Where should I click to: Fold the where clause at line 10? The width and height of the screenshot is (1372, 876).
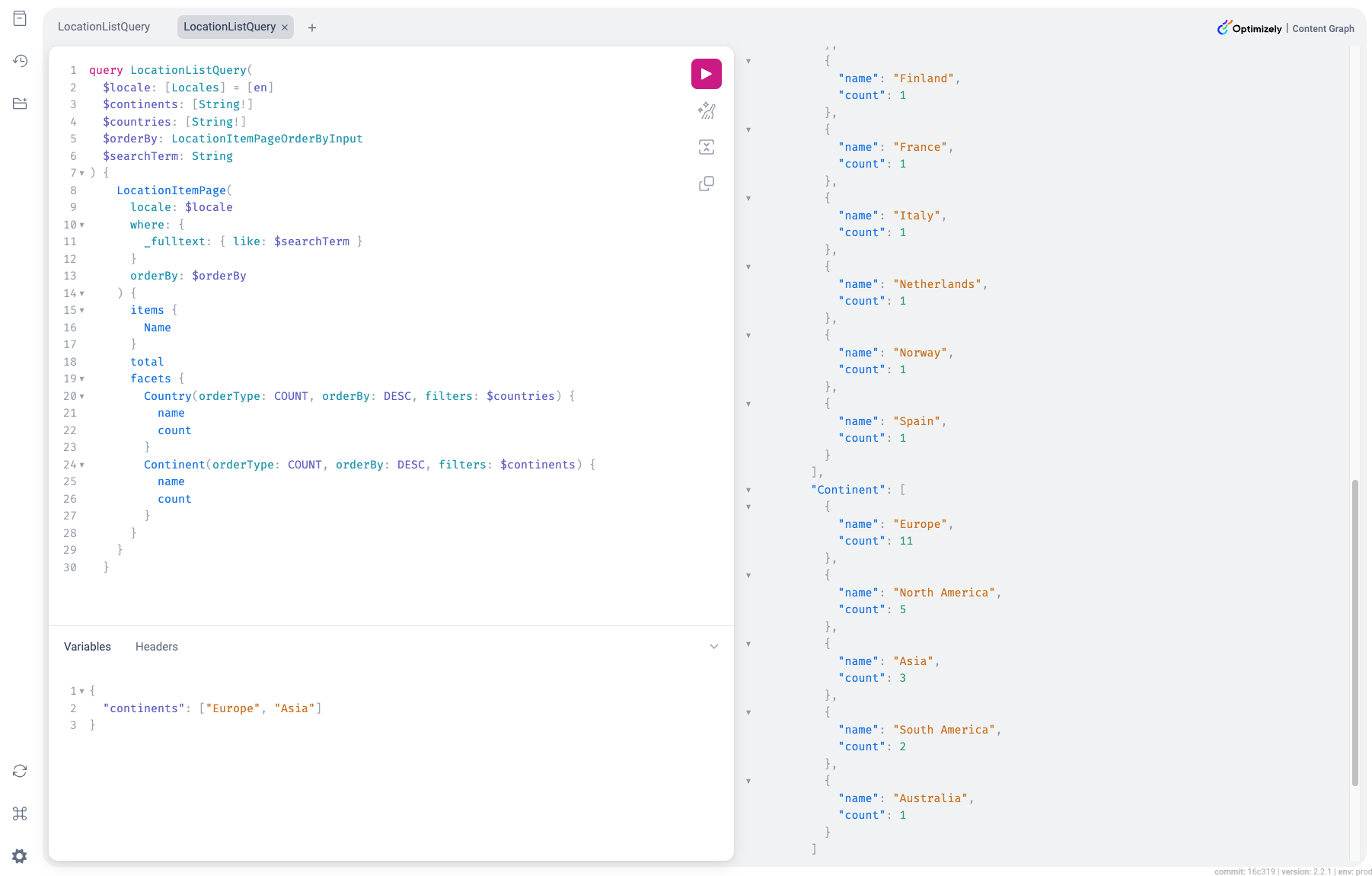click(82, 225)
